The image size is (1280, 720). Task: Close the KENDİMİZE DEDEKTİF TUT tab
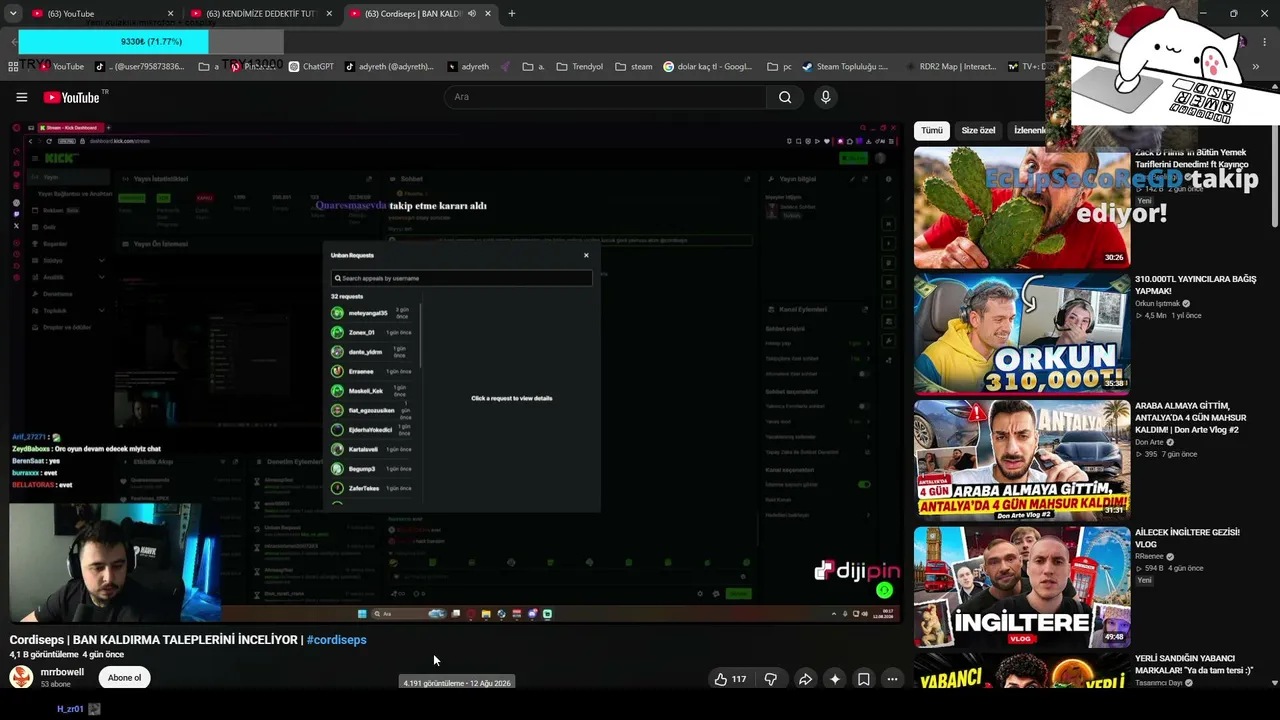(x=329, y=14)
